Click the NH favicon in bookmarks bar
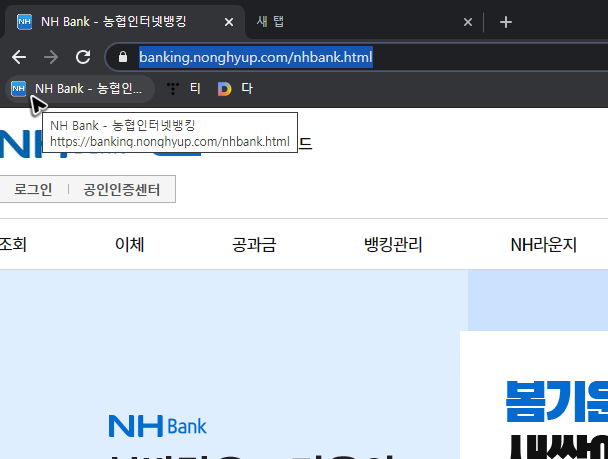Viewport: 608px width, 459px height. tap(18, 89)
